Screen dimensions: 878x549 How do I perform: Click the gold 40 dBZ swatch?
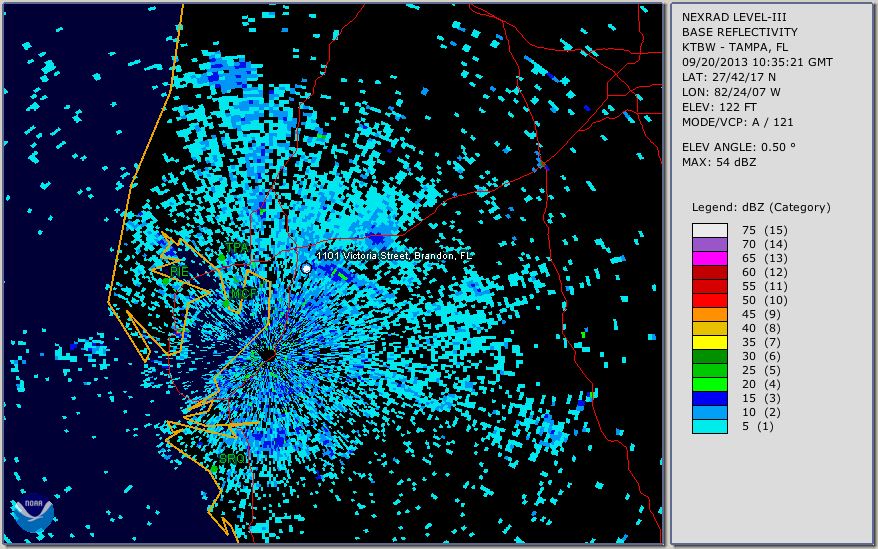pos(709,328)
